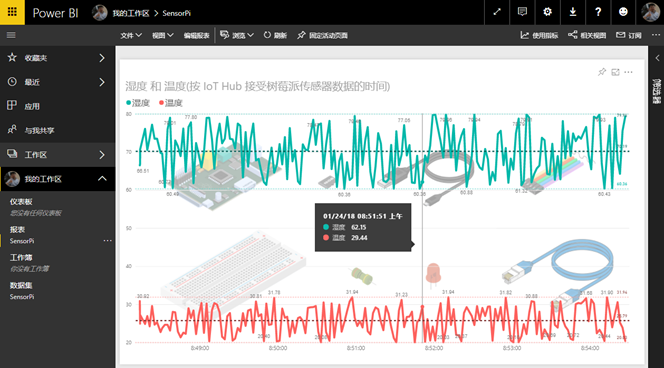
Task: Click the 工作簿 section heading
Action: 21,257
